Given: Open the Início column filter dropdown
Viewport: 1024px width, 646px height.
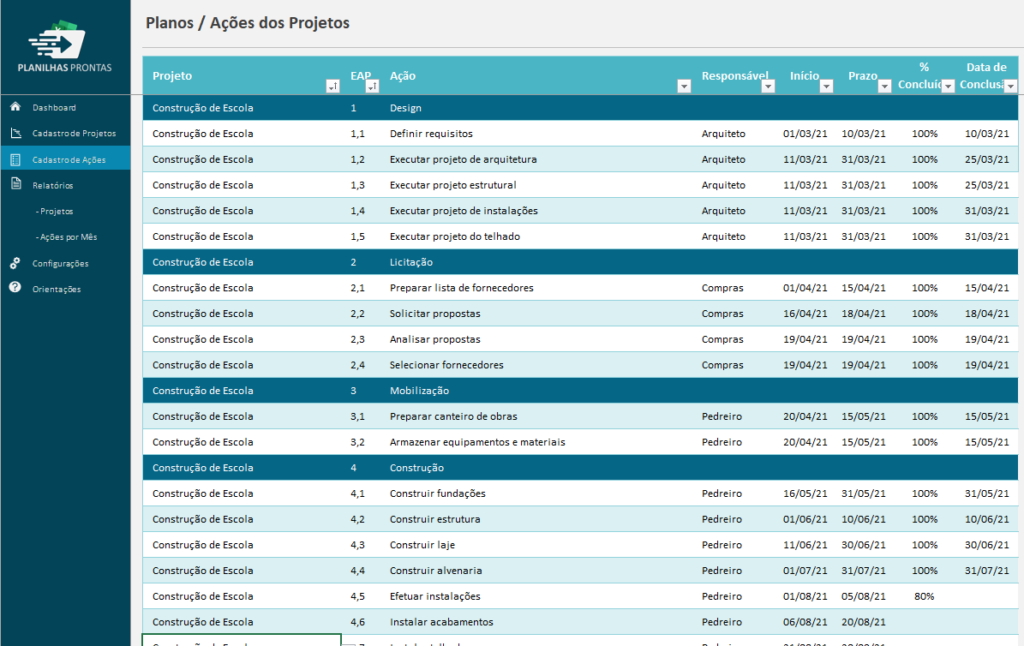Looking at the screenshot, I should pos(828,87).
